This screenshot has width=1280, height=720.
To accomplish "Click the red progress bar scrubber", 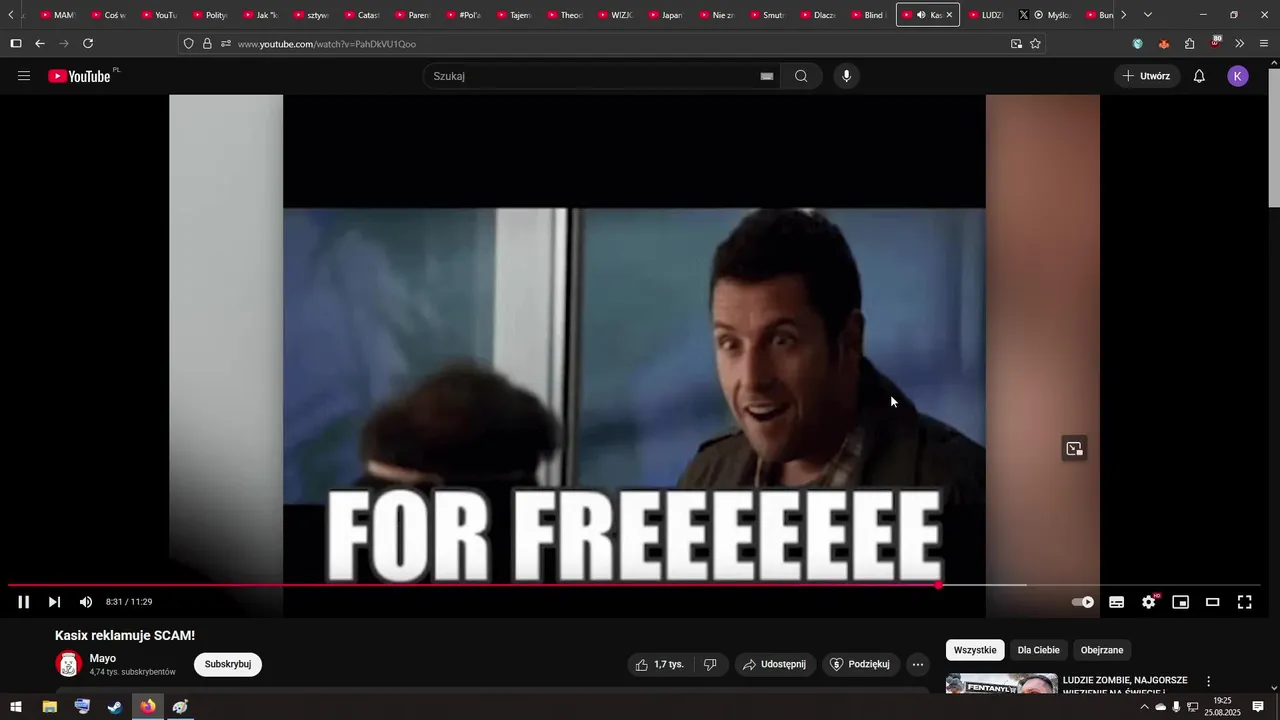I will 939,585.
